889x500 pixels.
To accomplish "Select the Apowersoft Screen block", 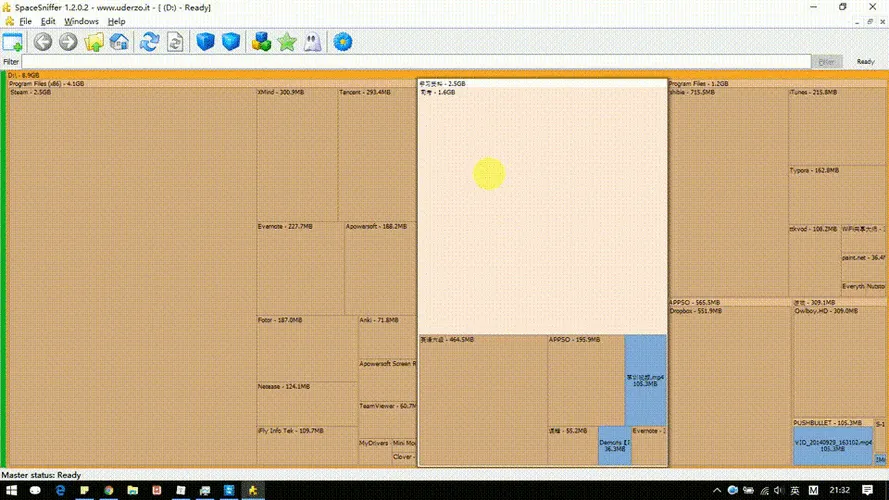I will point(387,380).
